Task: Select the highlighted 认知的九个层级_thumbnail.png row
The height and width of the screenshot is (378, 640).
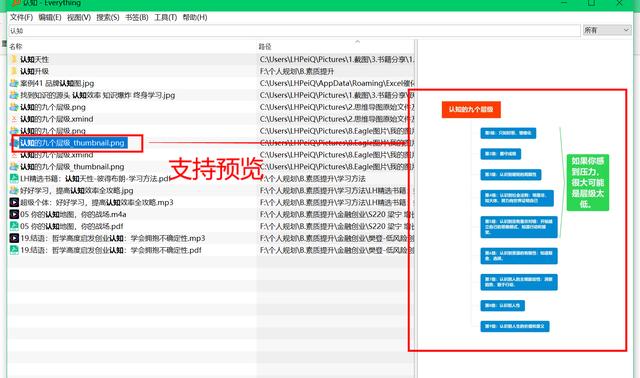Action: tap(73, 143)
